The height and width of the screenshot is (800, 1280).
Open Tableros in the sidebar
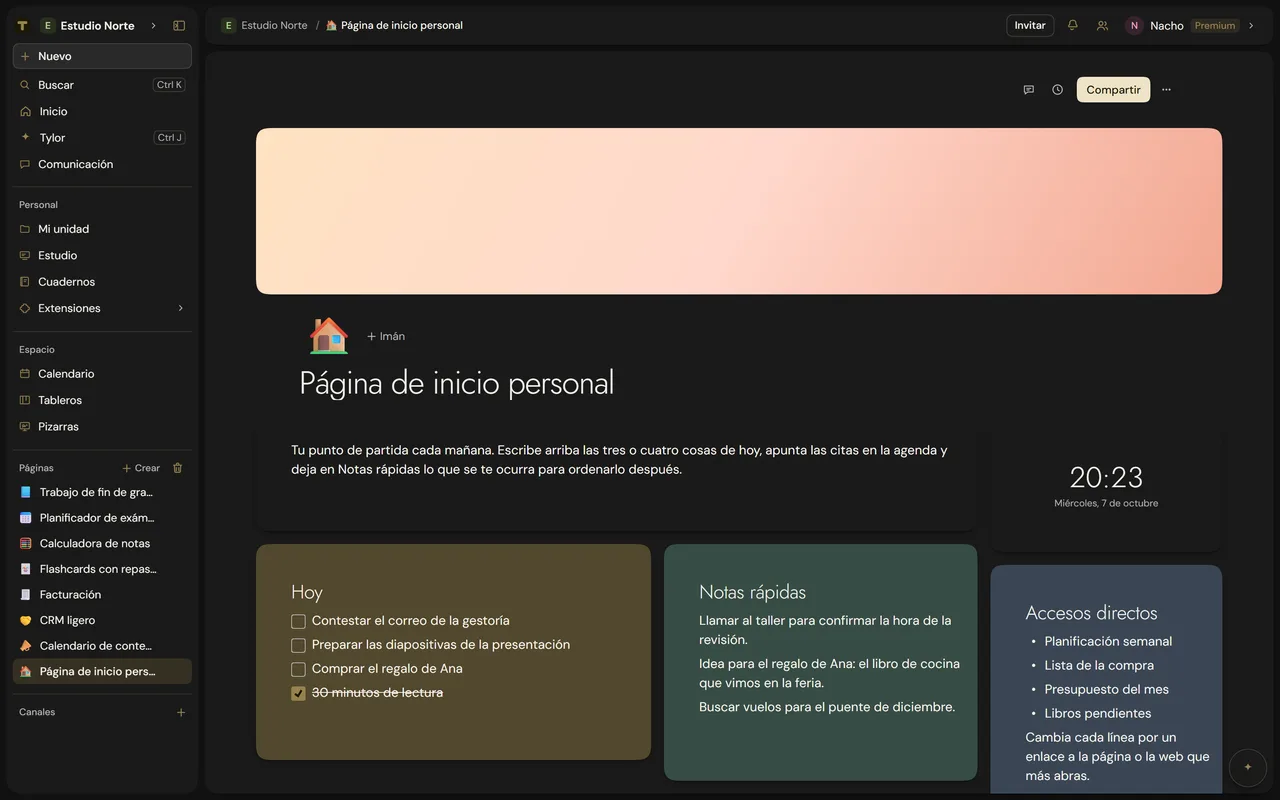(102, 400)
